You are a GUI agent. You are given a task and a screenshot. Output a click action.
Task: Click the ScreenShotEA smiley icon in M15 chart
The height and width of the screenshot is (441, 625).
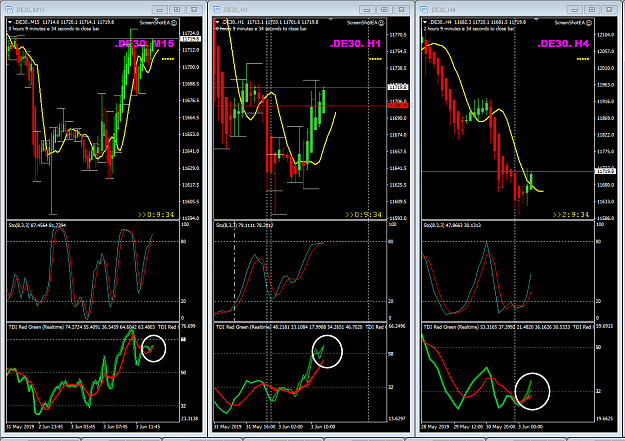coord(174,23)
